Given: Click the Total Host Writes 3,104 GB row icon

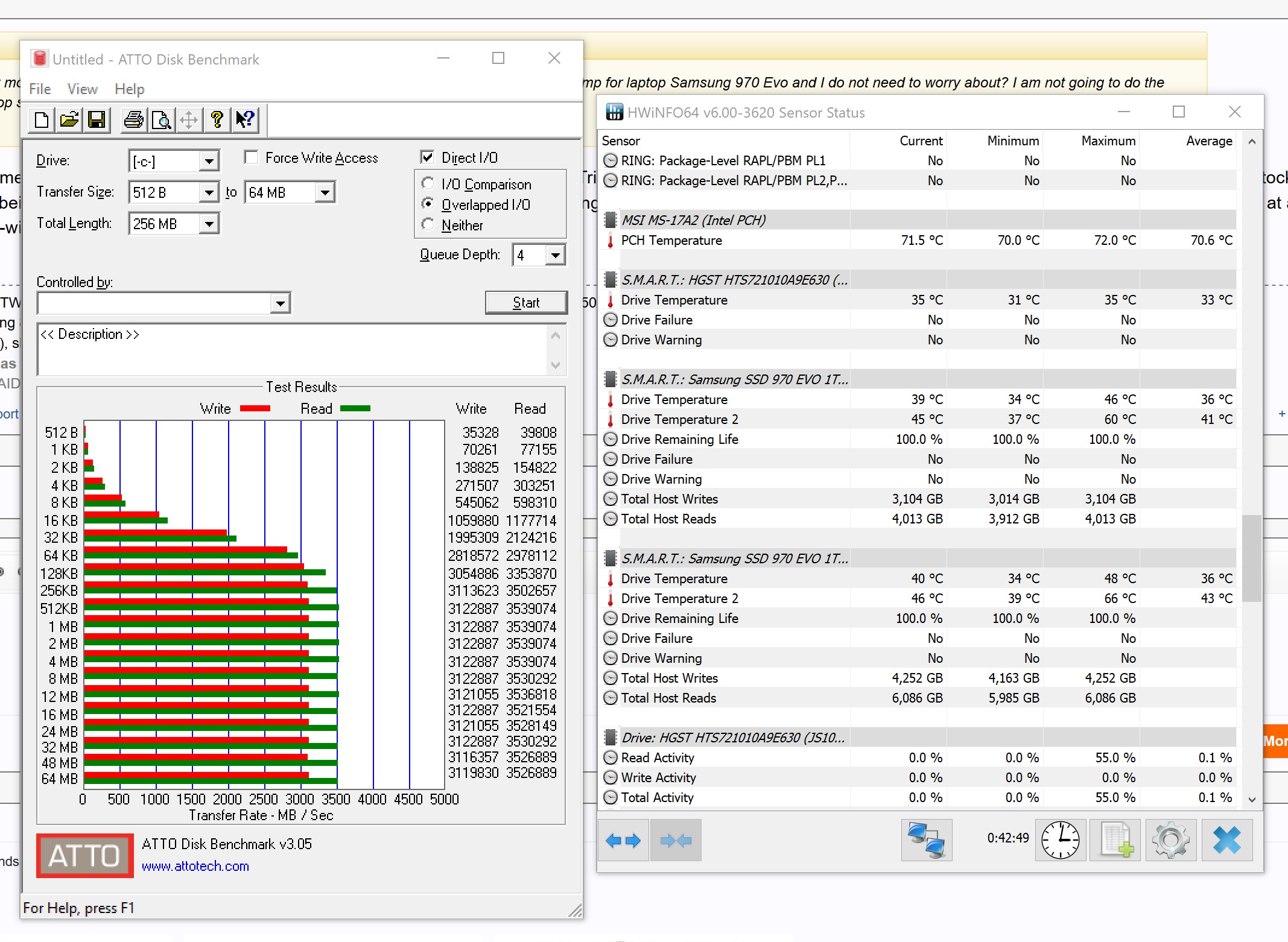Looking at the screenshot, I should pyautogui.click(x=611, y=499).
